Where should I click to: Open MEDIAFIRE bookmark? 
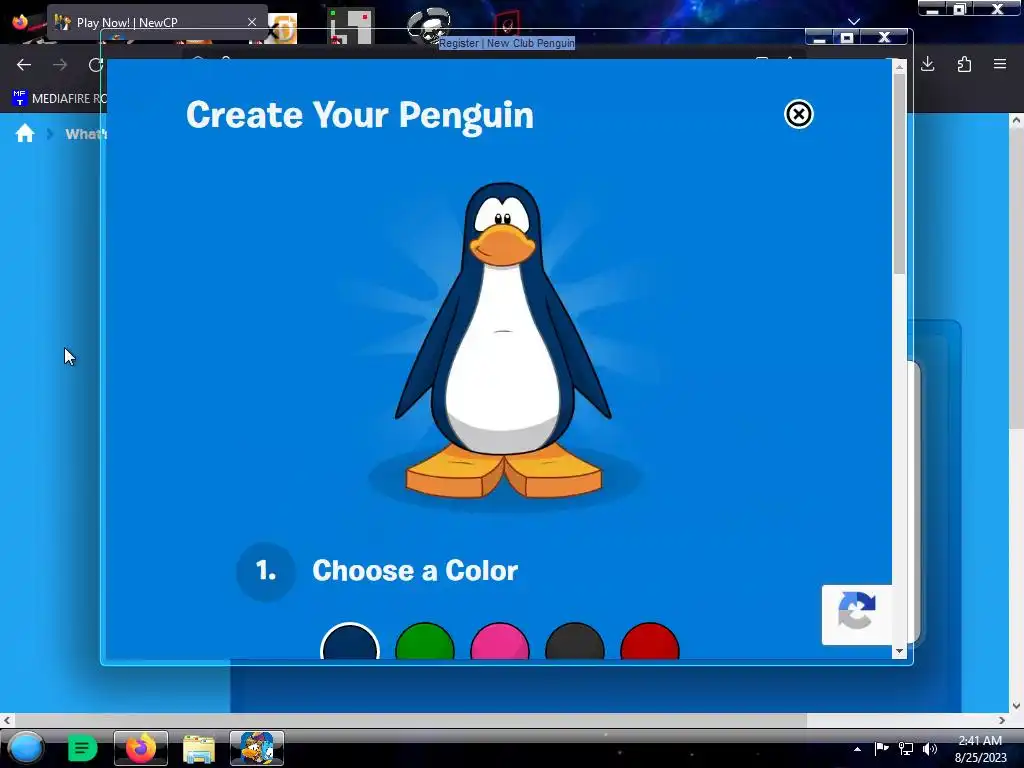click(59, 99)
